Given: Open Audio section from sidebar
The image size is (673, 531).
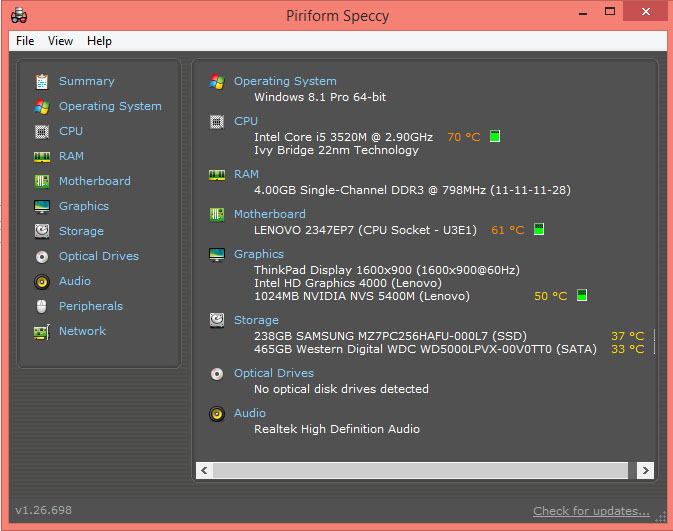Looking at the screenshot, I should (x=75, y=281).
